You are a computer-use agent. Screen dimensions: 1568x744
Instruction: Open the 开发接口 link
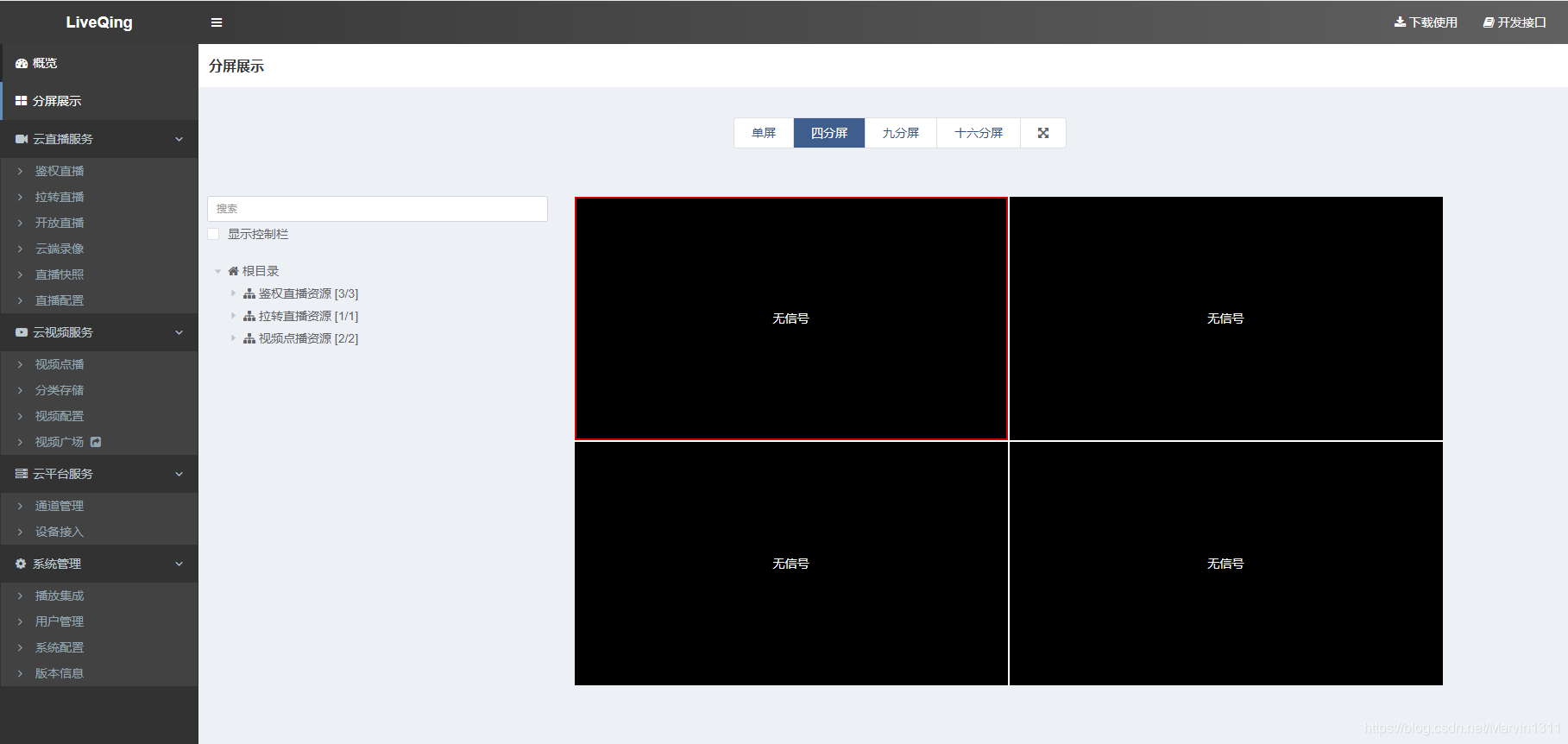coord(1514,22)
